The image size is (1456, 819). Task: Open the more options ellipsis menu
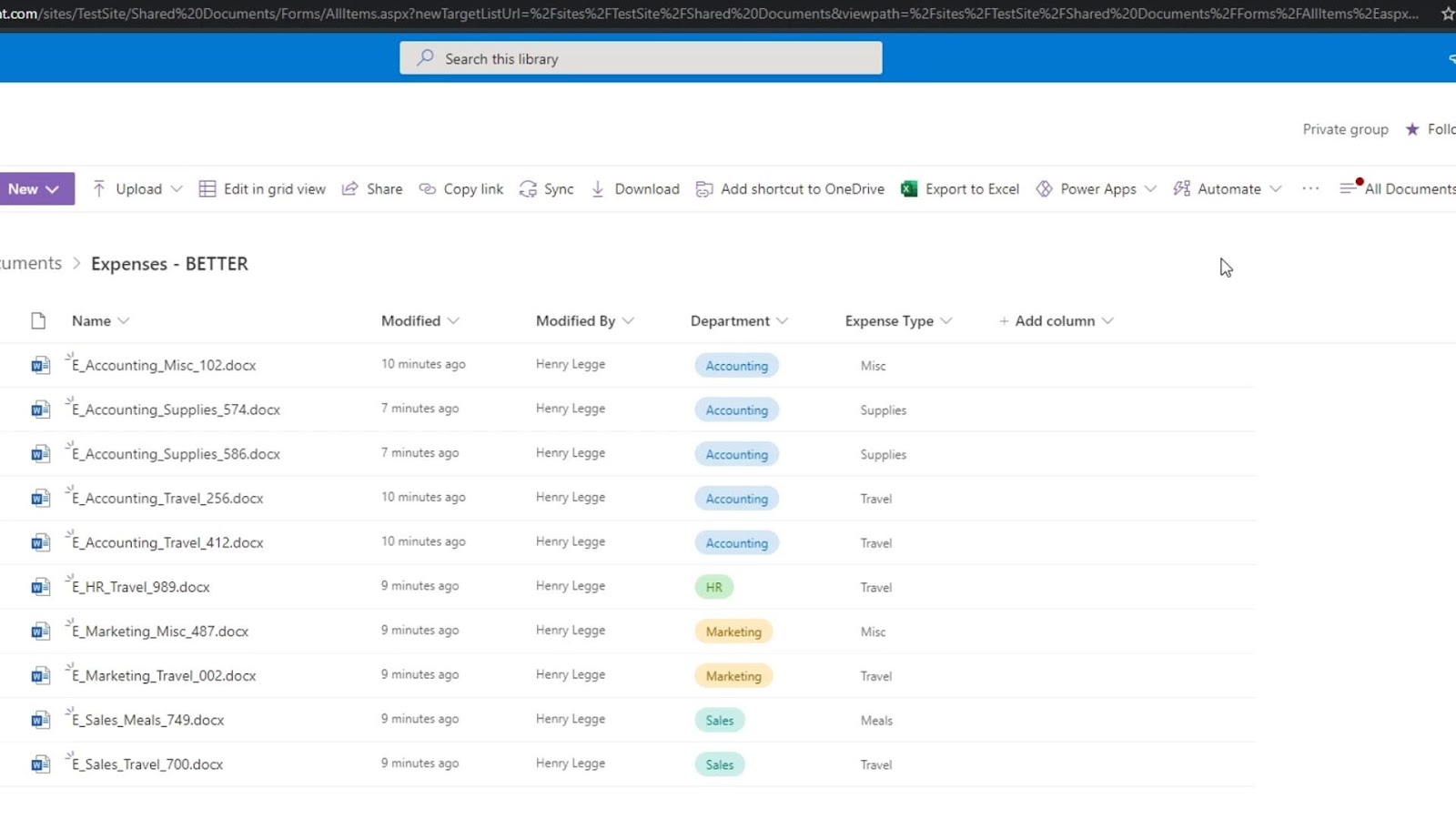click(x=1310, y=188)
